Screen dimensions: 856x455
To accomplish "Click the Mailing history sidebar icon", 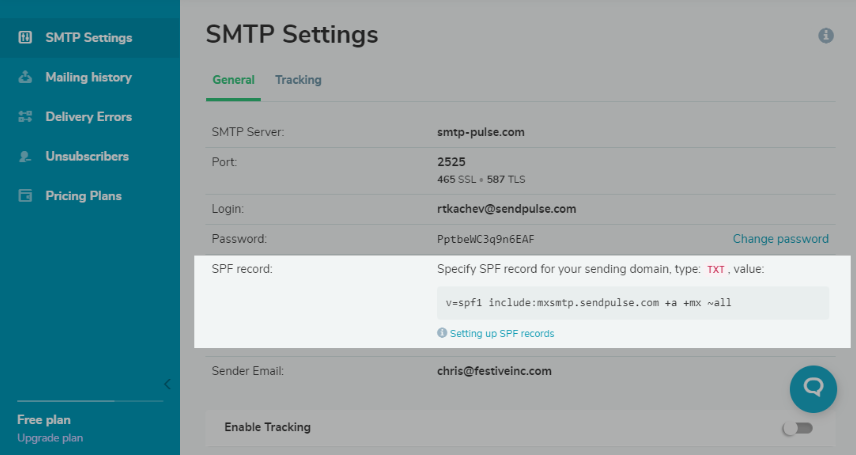I will pos(25,77).
